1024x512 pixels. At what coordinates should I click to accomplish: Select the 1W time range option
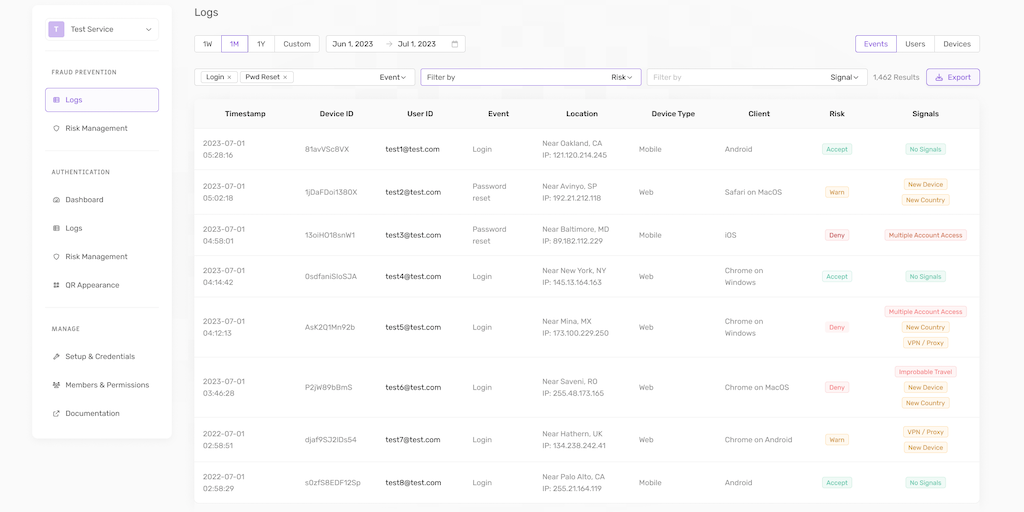(207, 44)
